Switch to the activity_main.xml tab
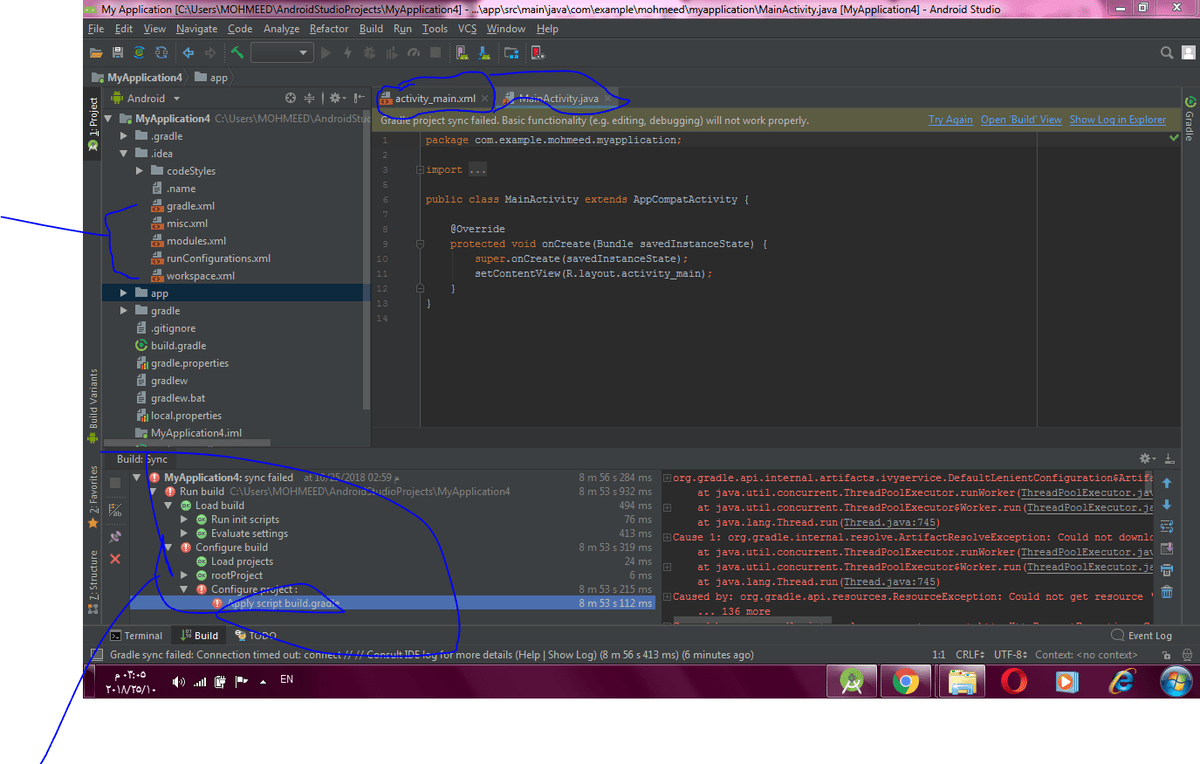The height and width of the screenshot is (764, 1200). coord(435,98)
